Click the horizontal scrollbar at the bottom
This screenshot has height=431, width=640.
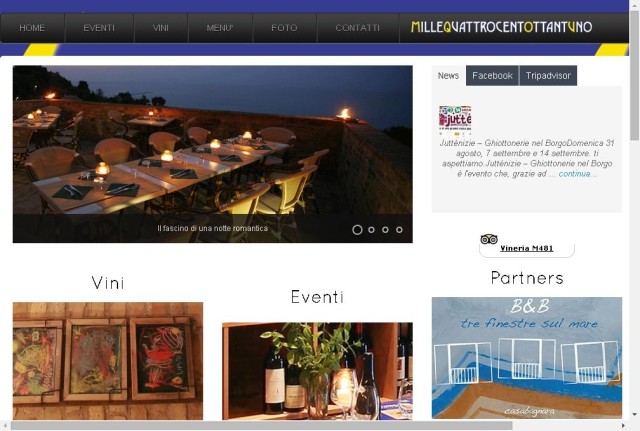[261, 426]
